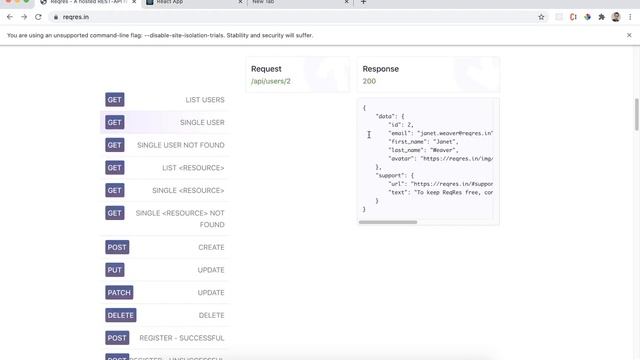Click the avatar URL line in response

point(440,158)
